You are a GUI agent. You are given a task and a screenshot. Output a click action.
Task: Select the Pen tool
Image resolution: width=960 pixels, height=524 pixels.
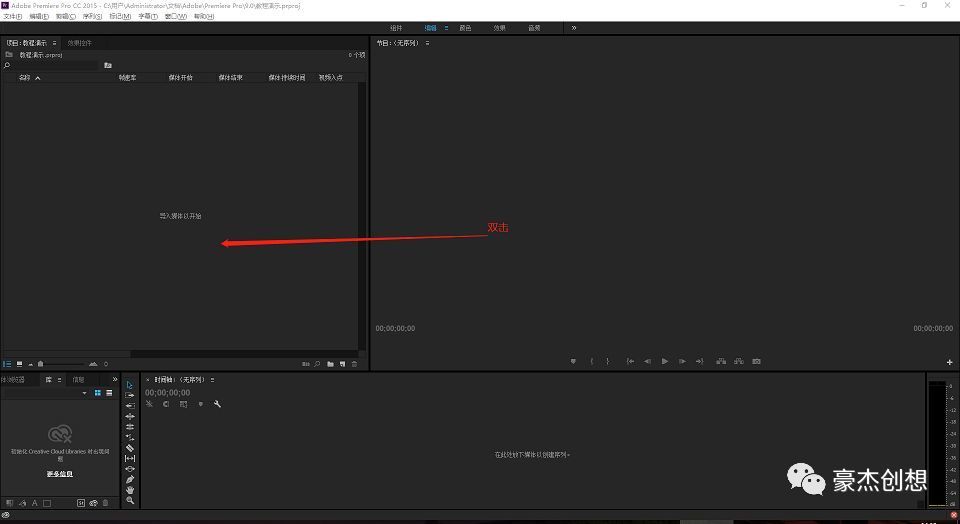coord(130,479)
